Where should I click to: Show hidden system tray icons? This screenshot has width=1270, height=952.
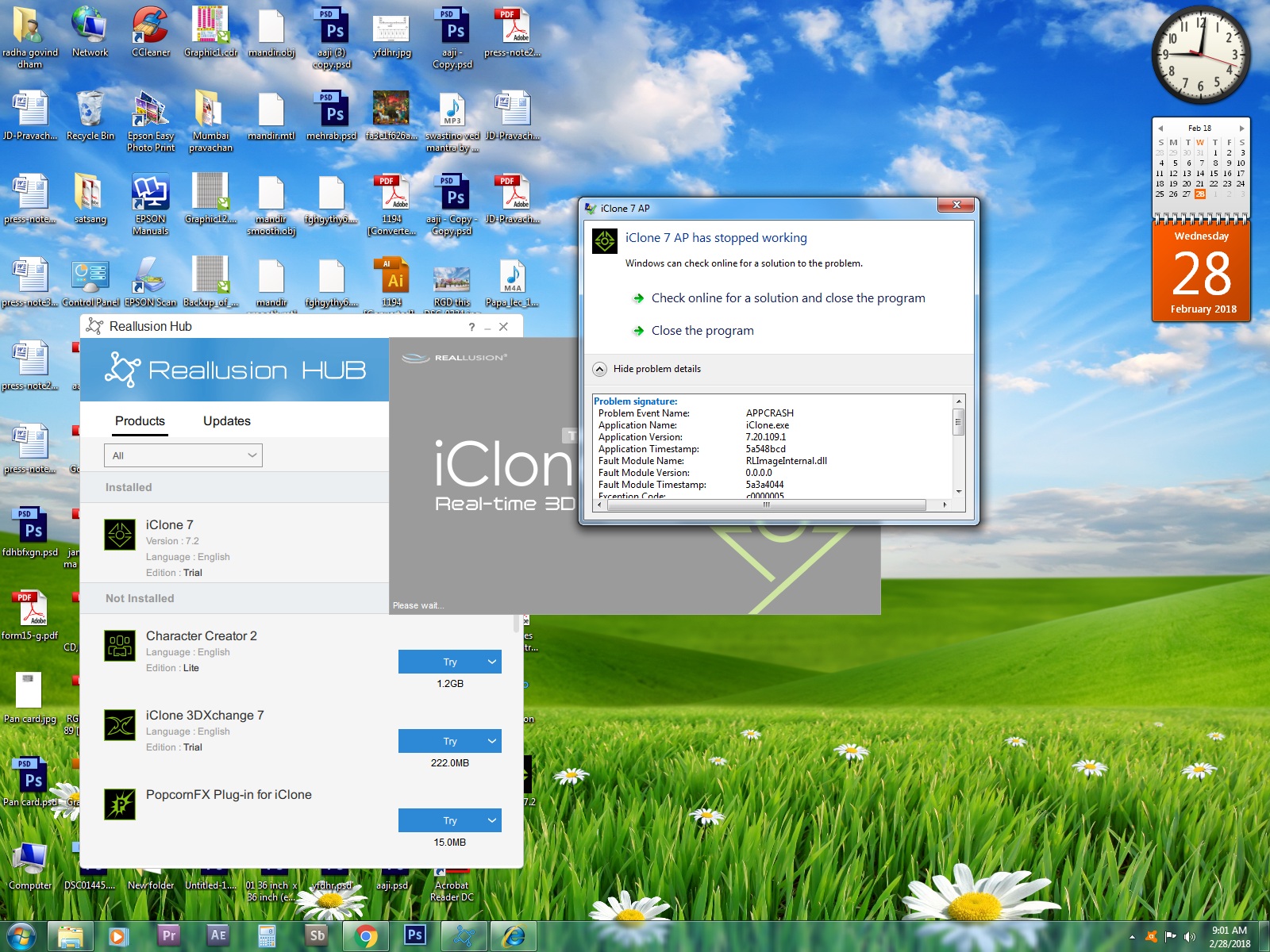[1132, 937]
